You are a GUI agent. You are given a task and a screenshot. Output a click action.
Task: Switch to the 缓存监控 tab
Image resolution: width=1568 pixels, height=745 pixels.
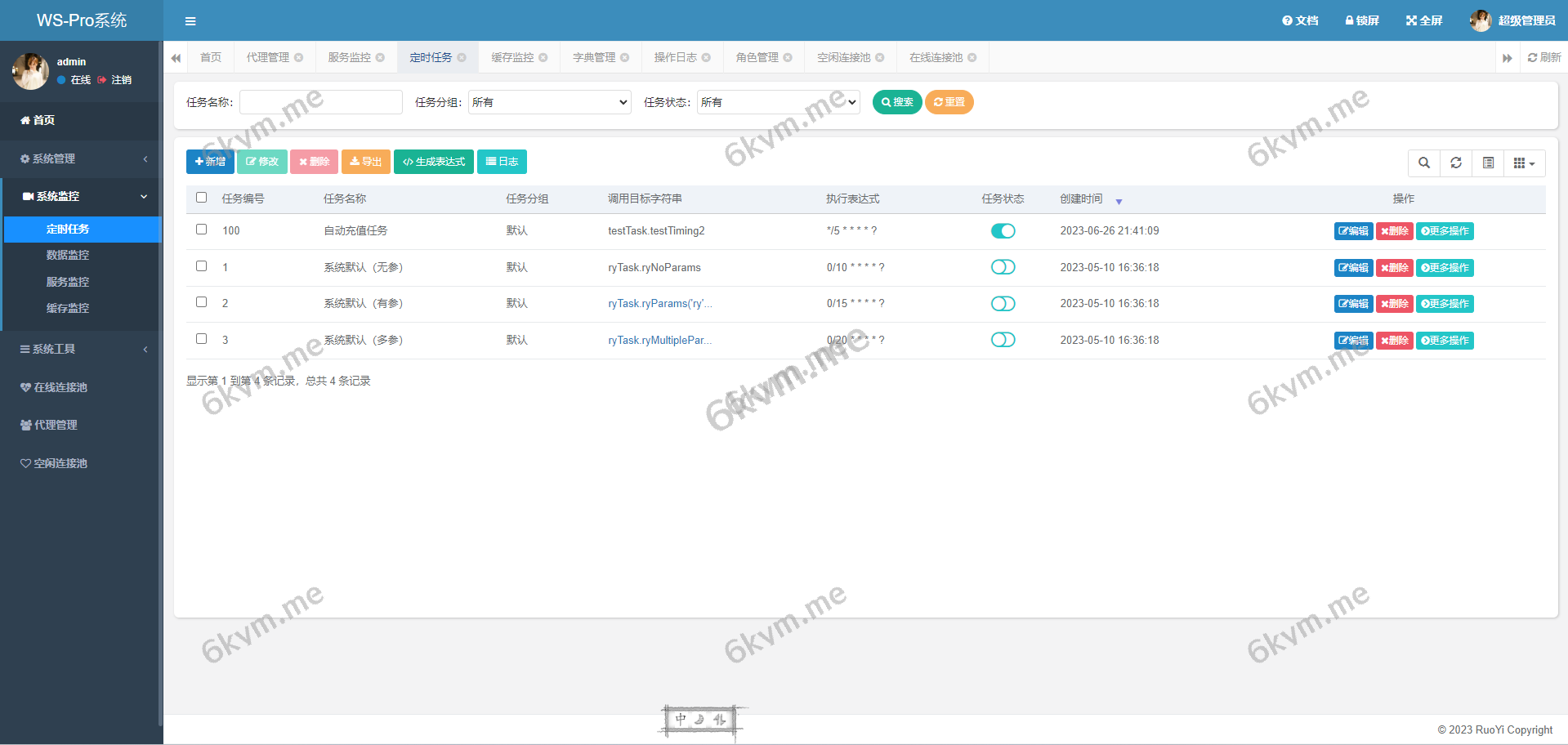512,57
